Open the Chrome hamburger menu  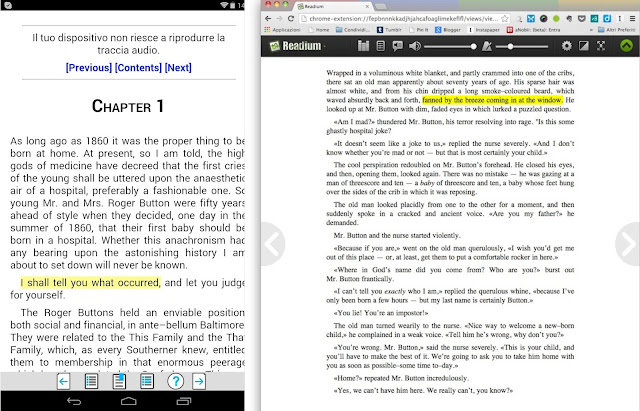click(x=632, y=19)
